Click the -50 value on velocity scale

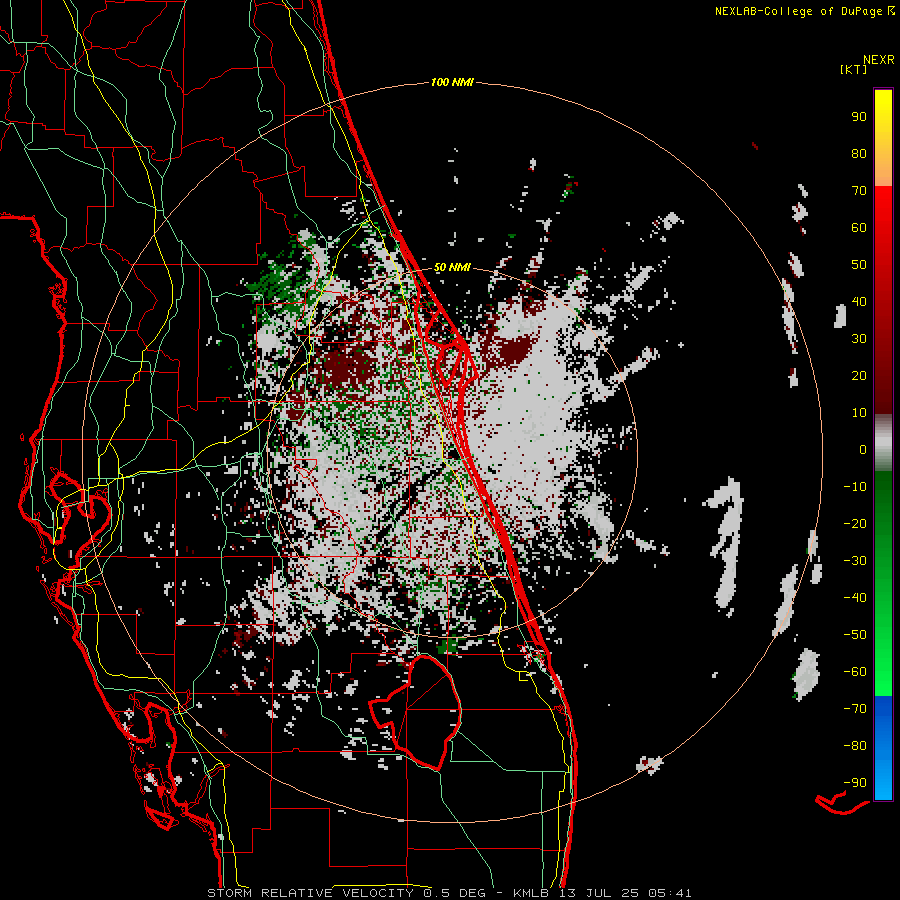coord(855,635)
